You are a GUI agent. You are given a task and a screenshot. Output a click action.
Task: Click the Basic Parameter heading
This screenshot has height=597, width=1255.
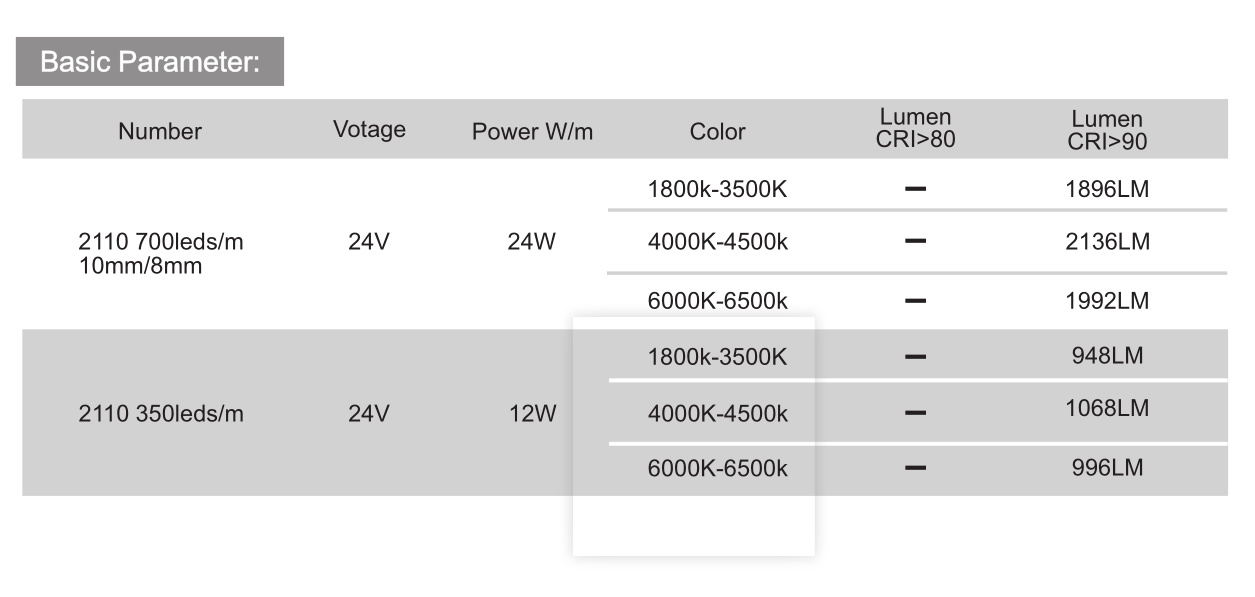pyautogui.click(x=150, y=62)
